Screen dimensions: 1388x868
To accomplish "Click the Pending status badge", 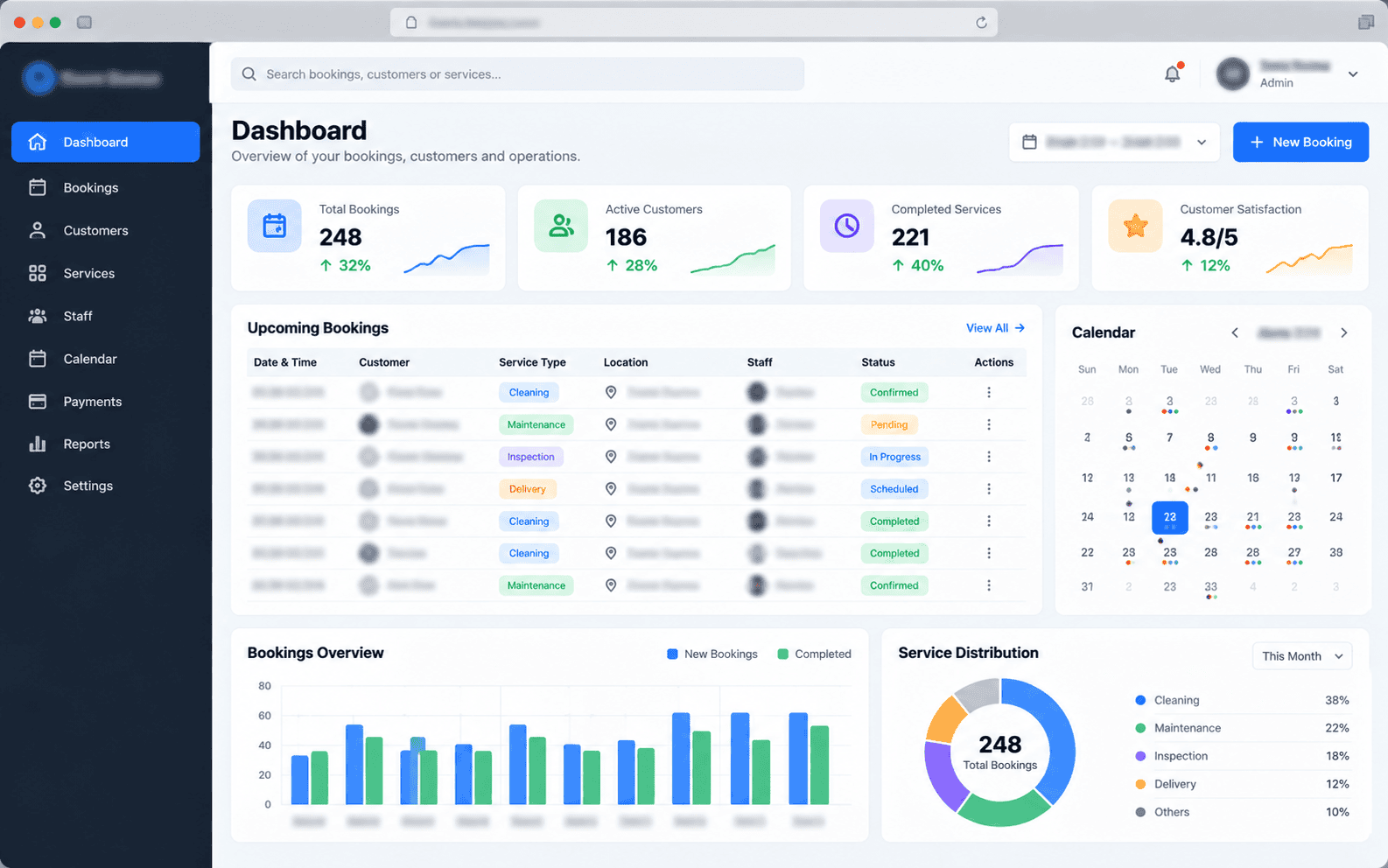I will point(888,424).
